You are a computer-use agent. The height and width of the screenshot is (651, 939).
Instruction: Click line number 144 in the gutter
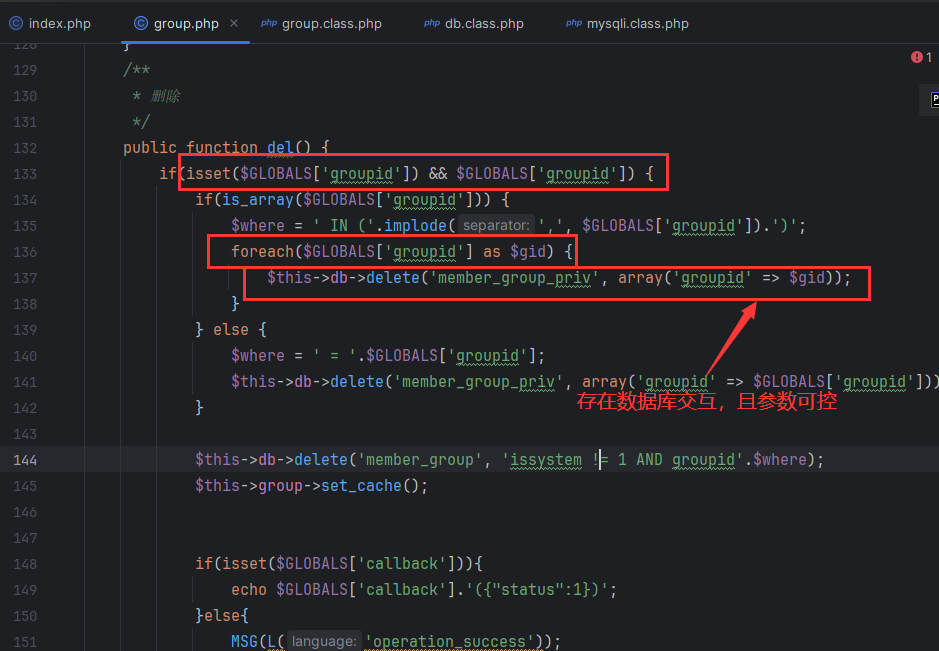[x=25, y=460]
